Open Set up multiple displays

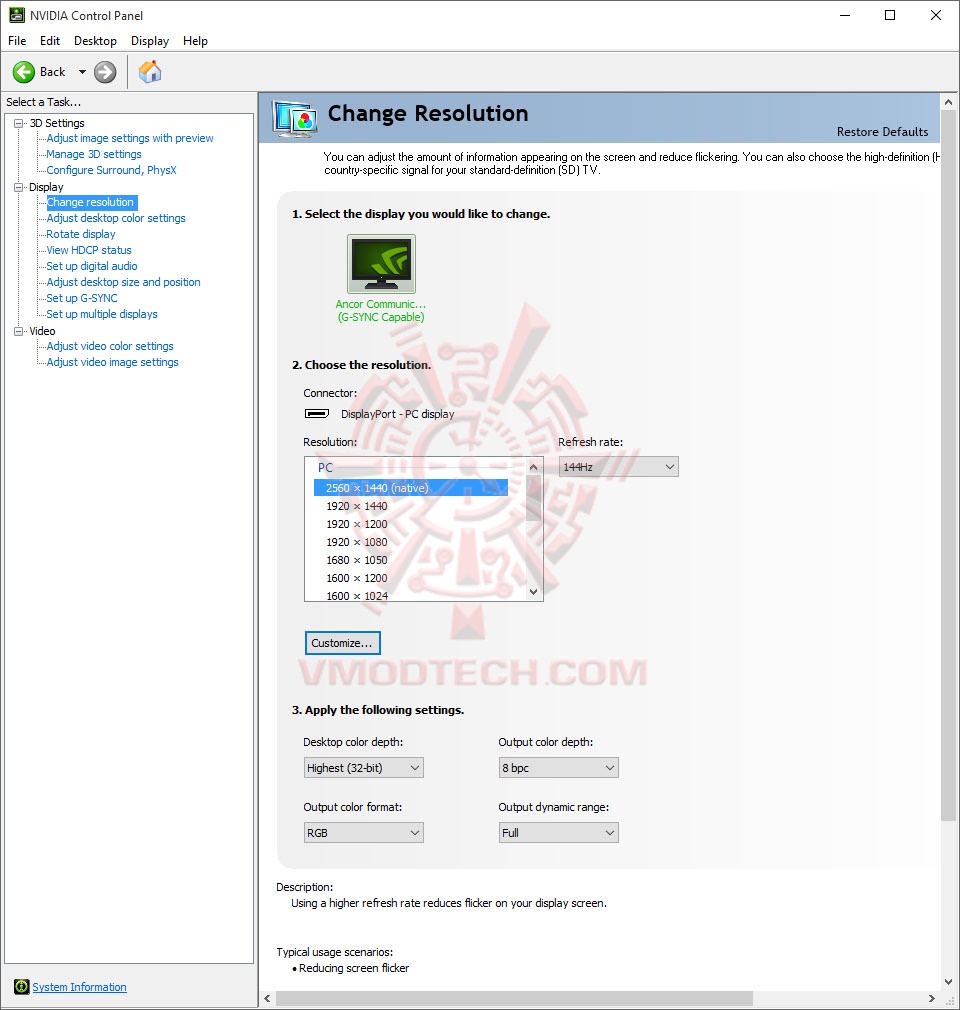[x=102, y=314]
